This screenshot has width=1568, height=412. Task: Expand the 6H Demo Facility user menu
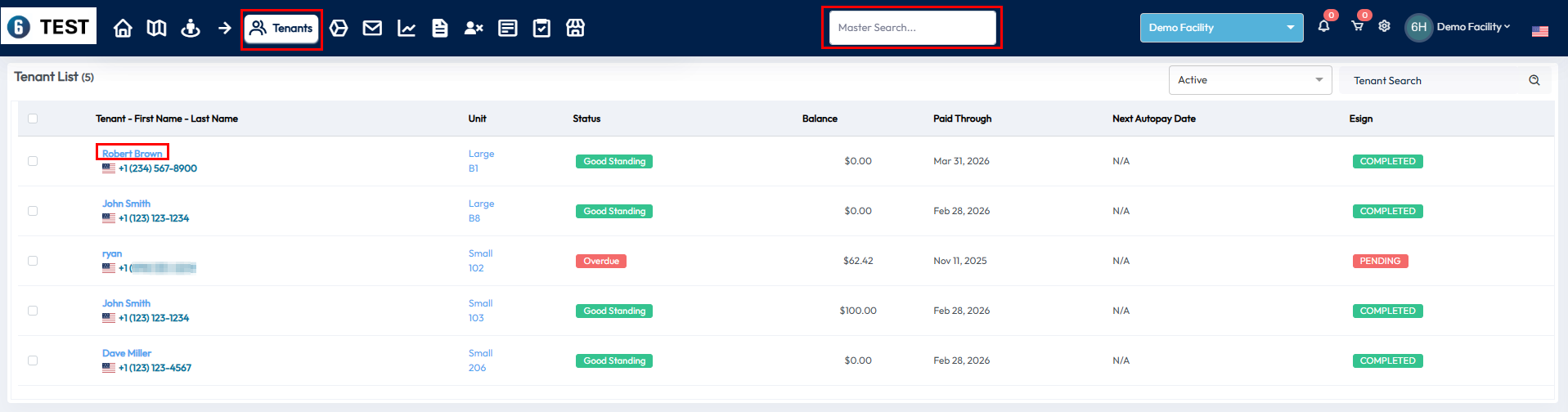click(1458, 27)
